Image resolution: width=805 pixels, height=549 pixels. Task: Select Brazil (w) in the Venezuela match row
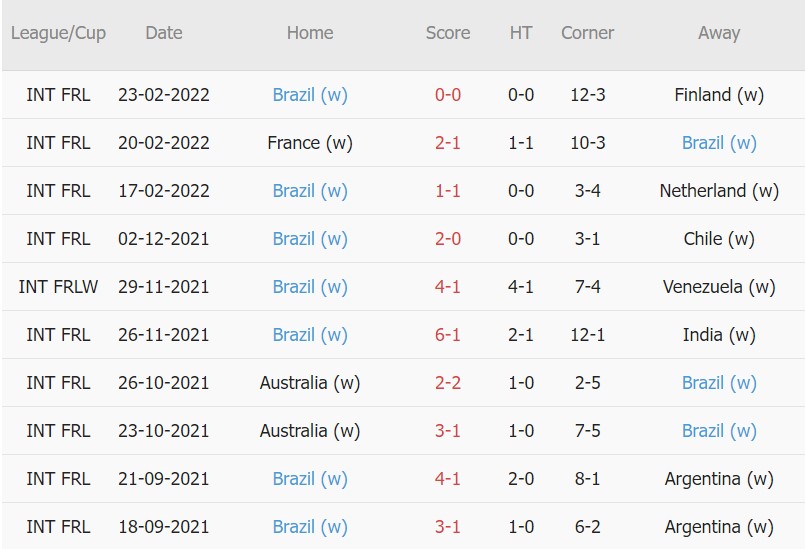pyautogui.click(x=310, y=287)
